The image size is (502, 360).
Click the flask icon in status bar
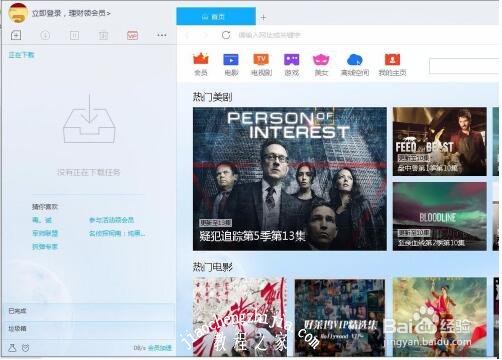coord(12,348)
